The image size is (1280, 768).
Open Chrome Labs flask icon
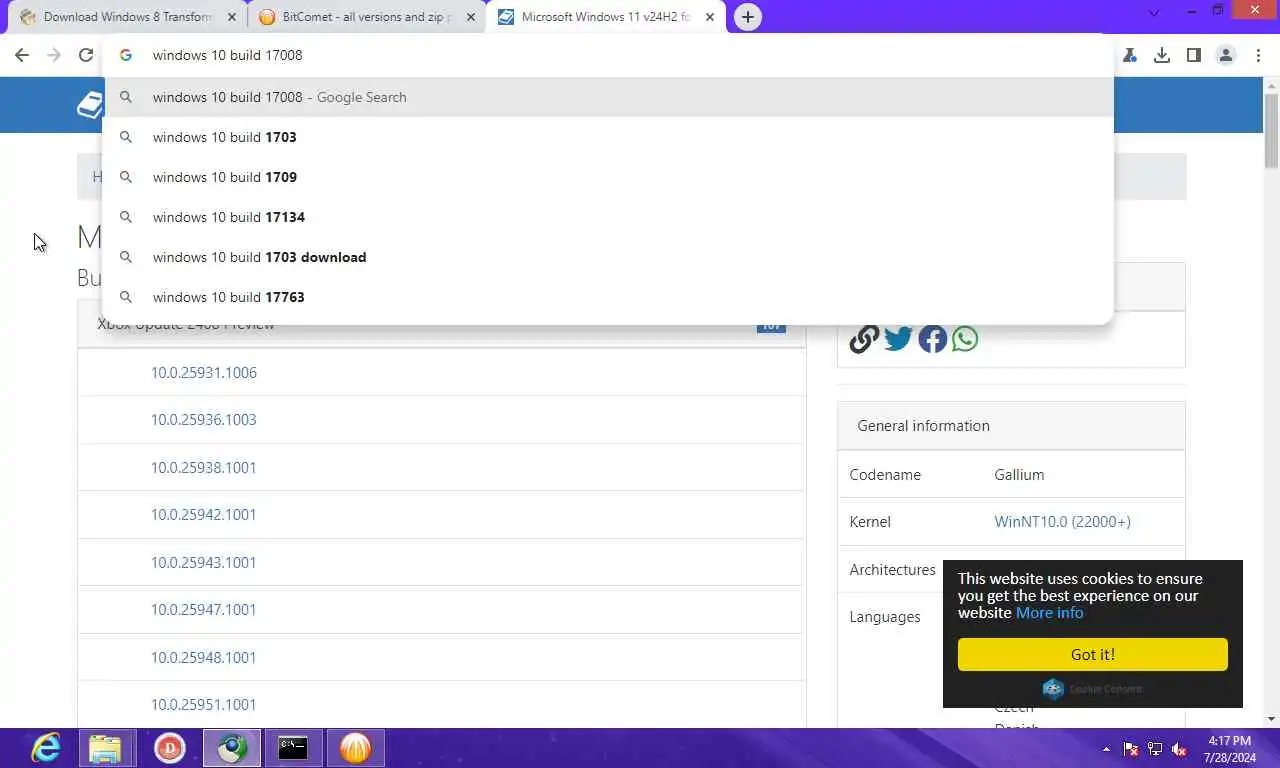click(x=1130, y=55)
